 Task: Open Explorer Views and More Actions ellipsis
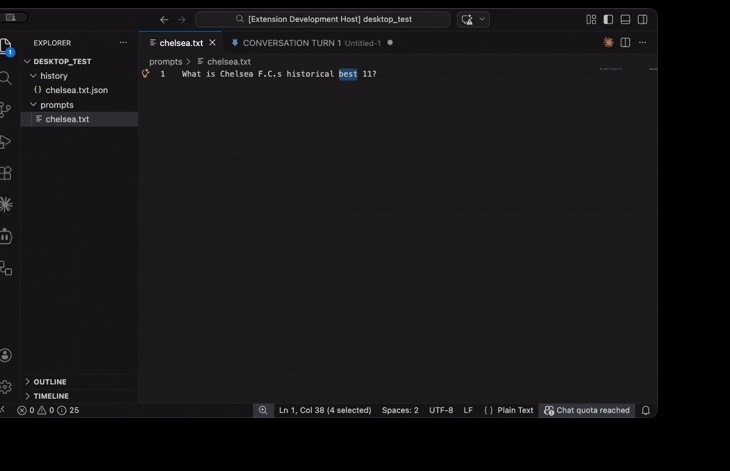point(123,42)
